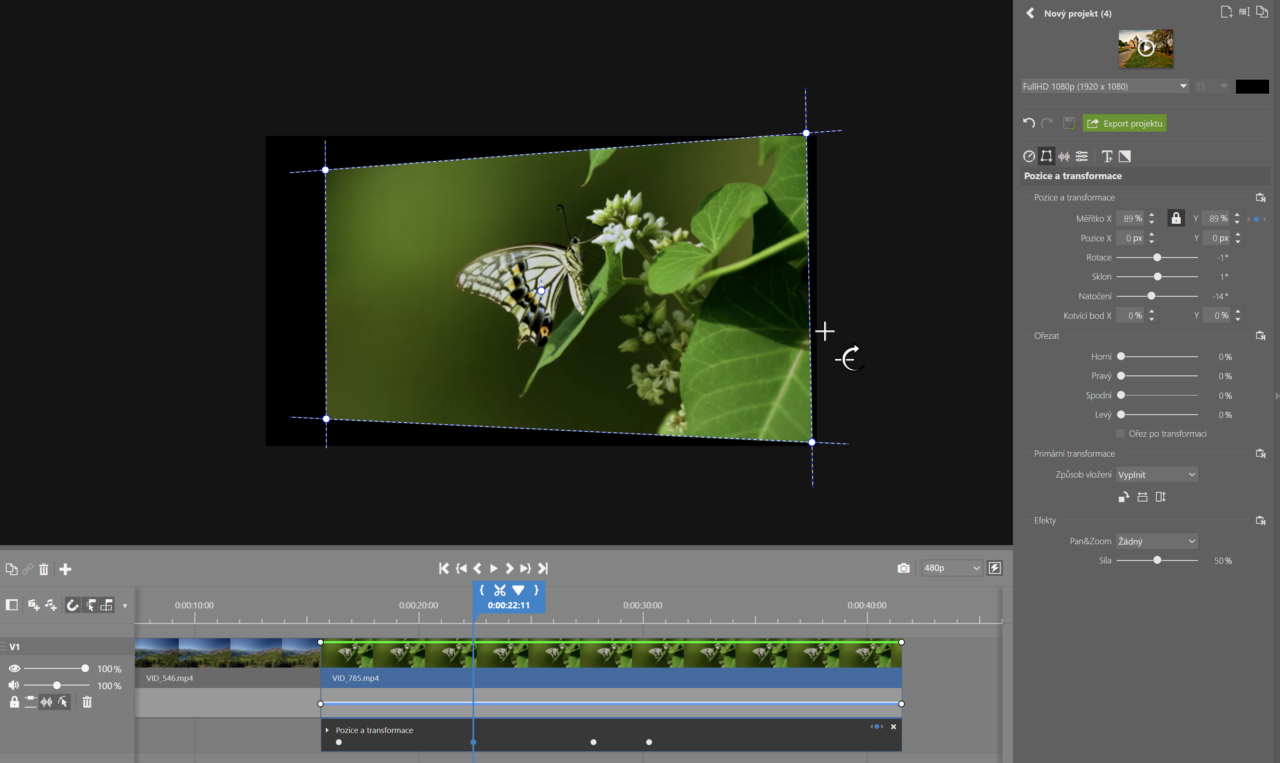
Task: Step one frame forward
Action: click(x=509, y=568)
